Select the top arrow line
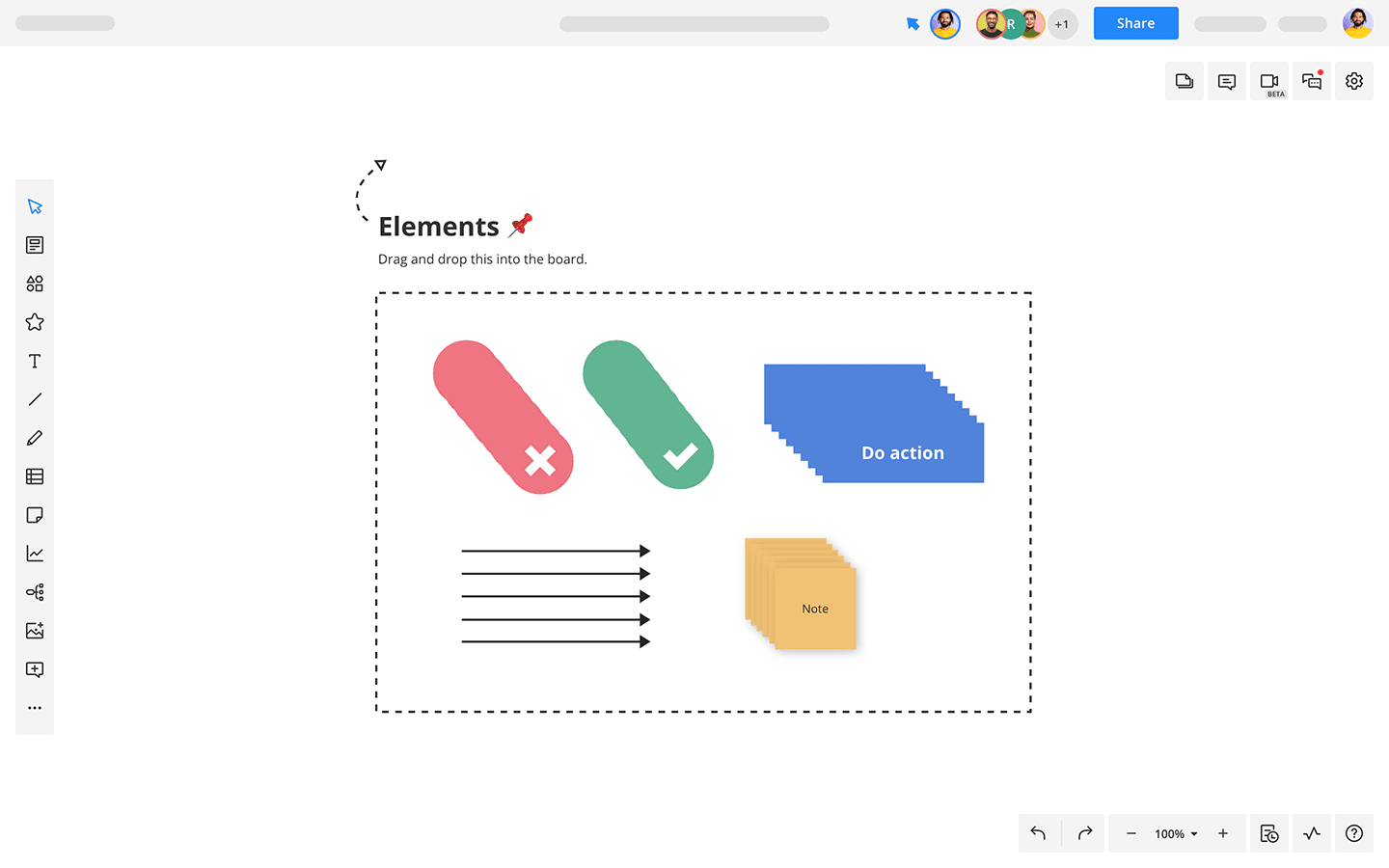Screen dimensions: 1389x868 pyautogui.click(x=556, y=551)
